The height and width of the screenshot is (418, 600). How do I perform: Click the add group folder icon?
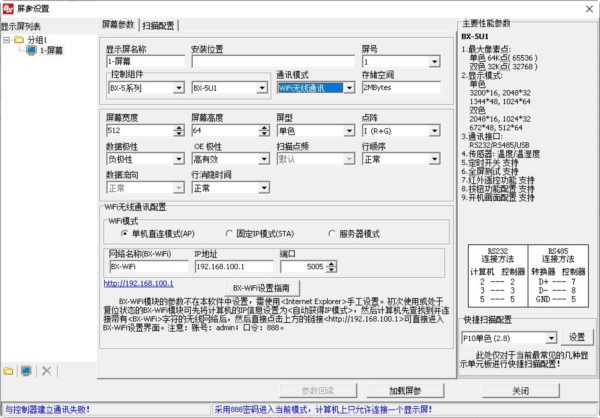pos(9,371)
